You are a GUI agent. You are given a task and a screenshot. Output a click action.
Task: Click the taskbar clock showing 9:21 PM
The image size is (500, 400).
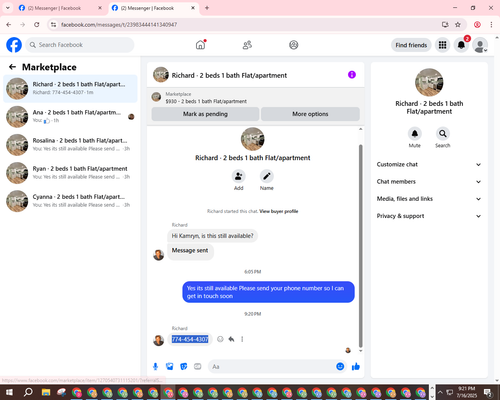point(467,392)
